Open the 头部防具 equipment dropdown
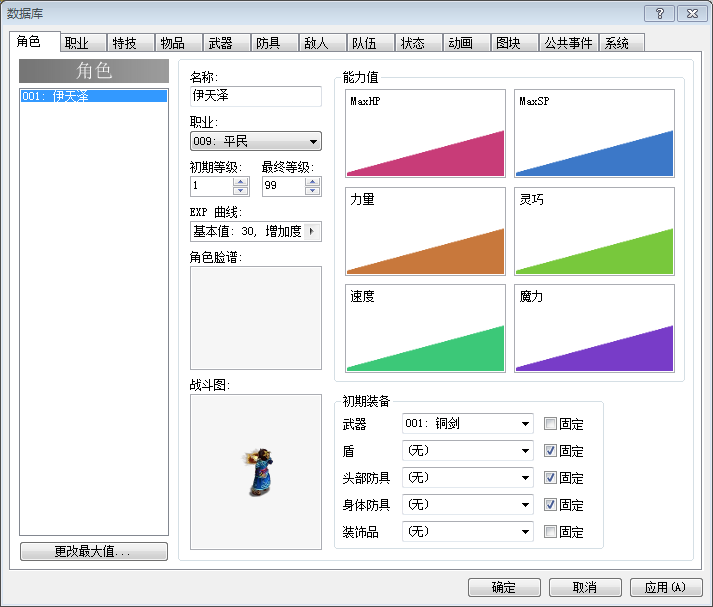This screenshot has width=713, height=607. click(x=467, y=478)
